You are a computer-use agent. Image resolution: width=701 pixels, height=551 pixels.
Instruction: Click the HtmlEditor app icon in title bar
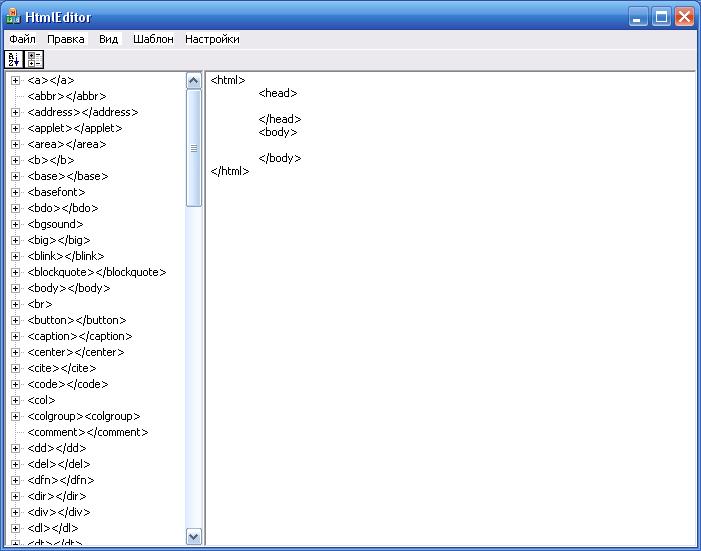click(x=13, y=17)
